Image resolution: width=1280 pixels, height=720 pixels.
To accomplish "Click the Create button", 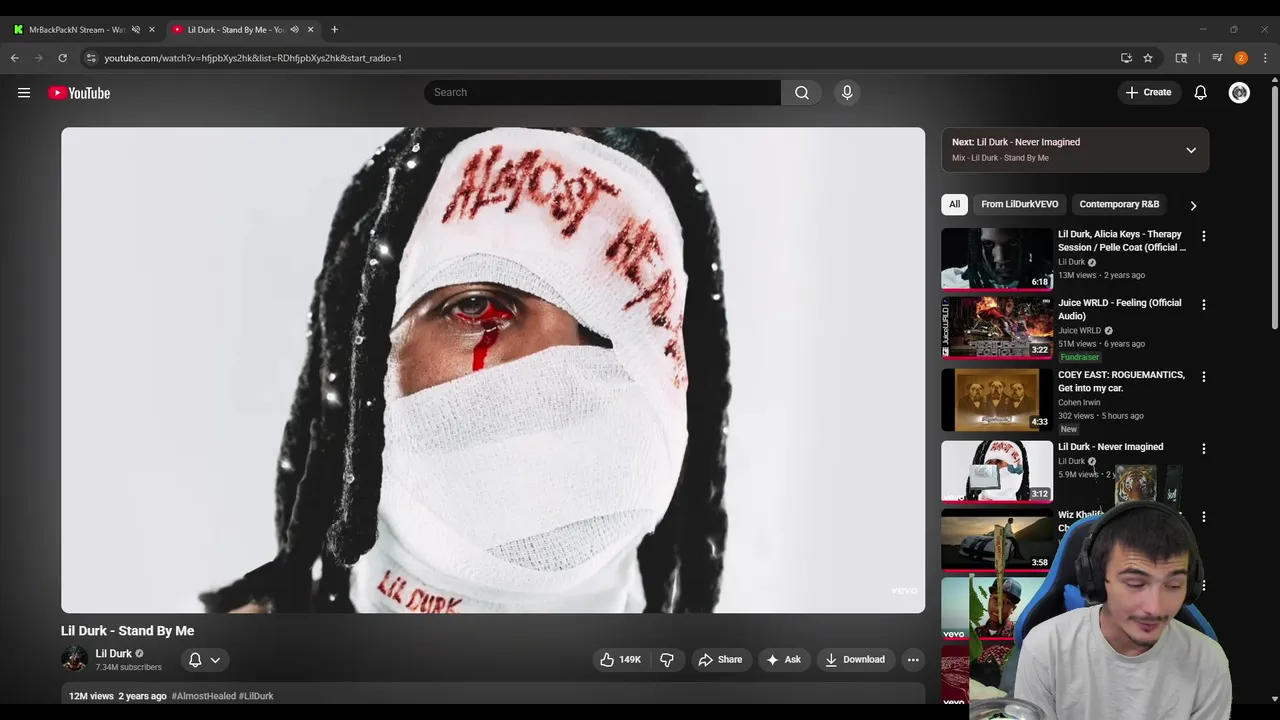I will coord(1147,92).
